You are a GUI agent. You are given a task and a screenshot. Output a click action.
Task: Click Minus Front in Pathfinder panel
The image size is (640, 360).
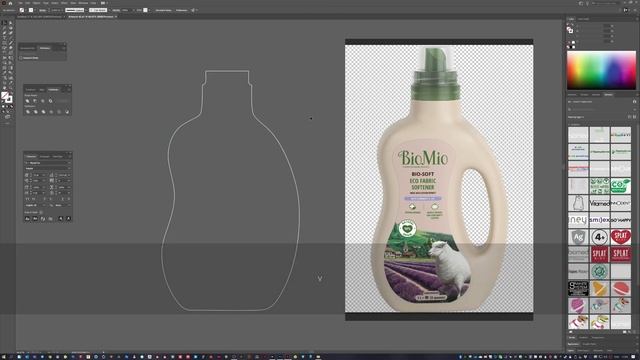(x=35, y=101)
